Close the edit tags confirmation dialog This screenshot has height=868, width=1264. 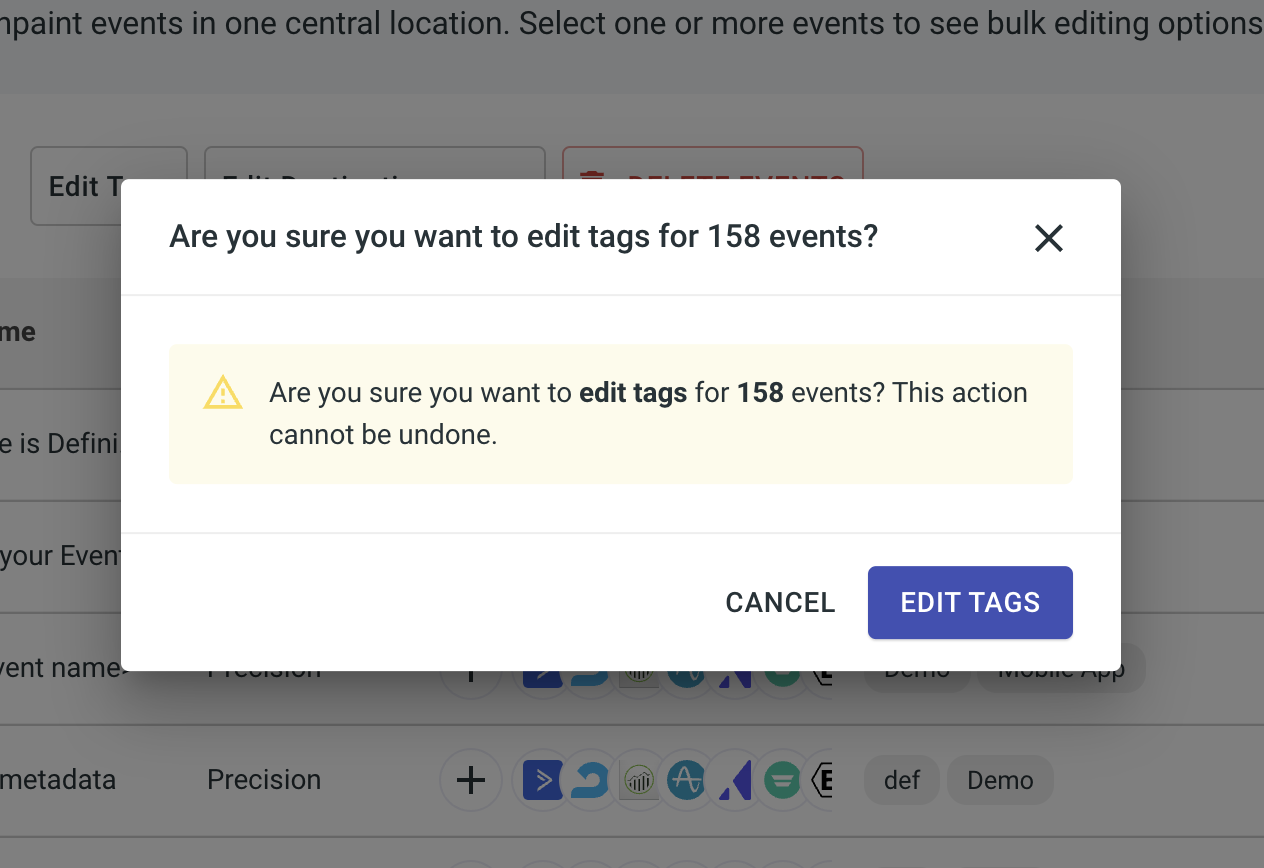pos(1048,238)
